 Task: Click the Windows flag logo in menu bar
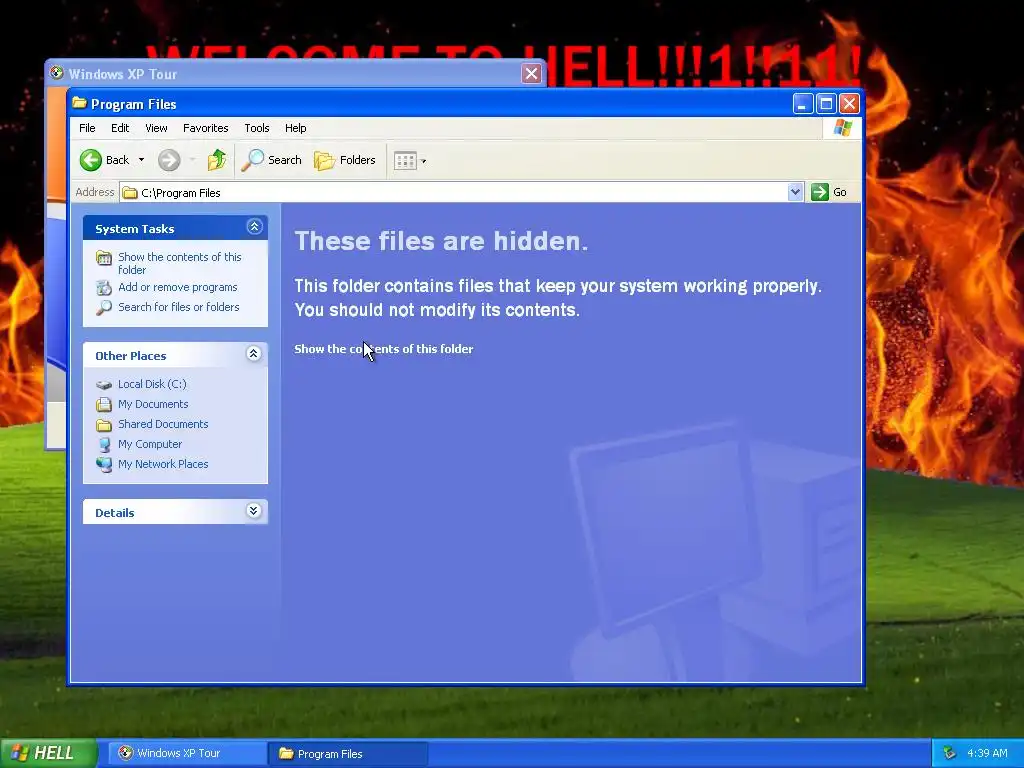coord(842,127)
